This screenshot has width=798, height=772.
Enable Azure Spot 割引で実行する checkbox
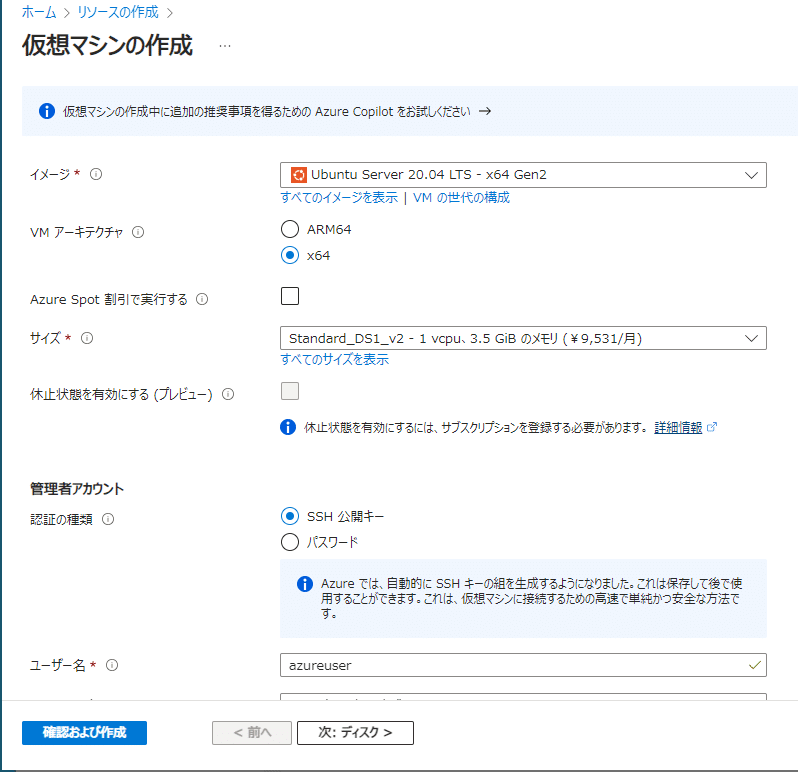(x=290, y=296)
